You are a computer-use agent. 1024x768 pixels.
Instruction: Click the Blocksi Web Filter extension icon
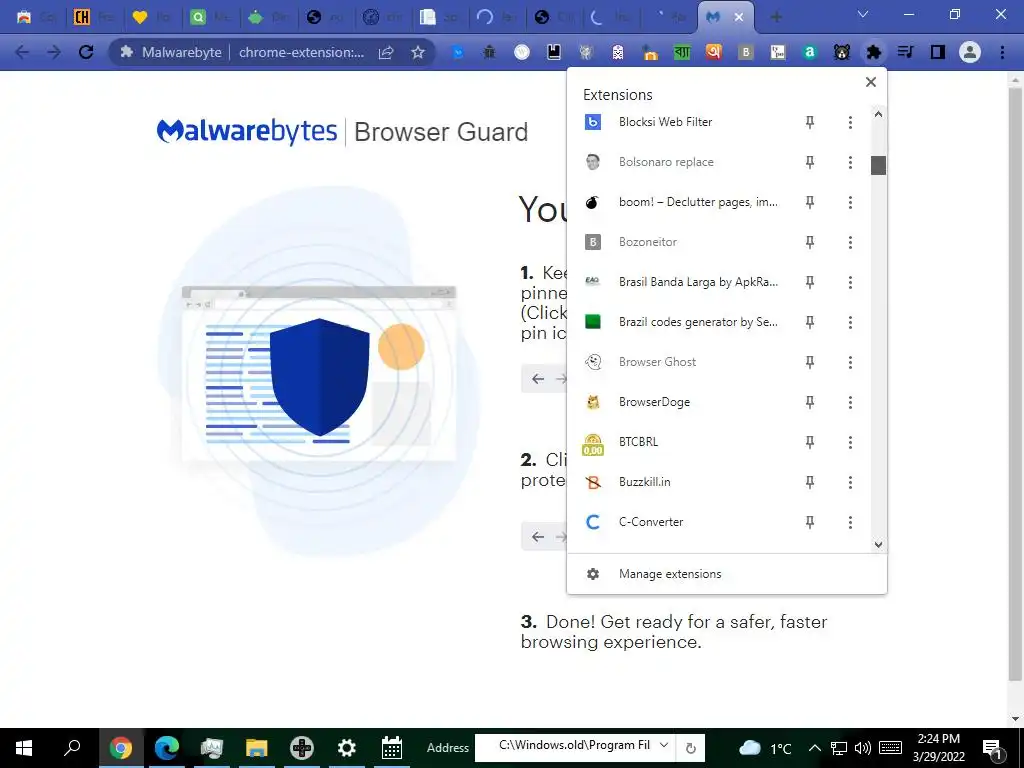click(592, 122)
